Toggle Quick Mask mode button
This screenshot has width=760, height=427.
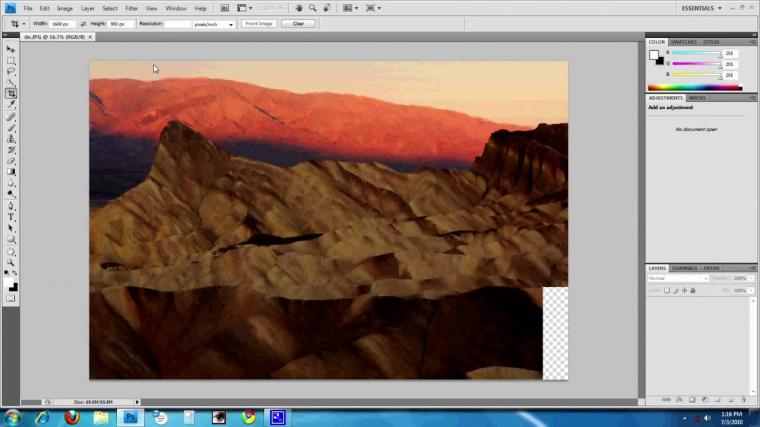[x=11, y=298]
